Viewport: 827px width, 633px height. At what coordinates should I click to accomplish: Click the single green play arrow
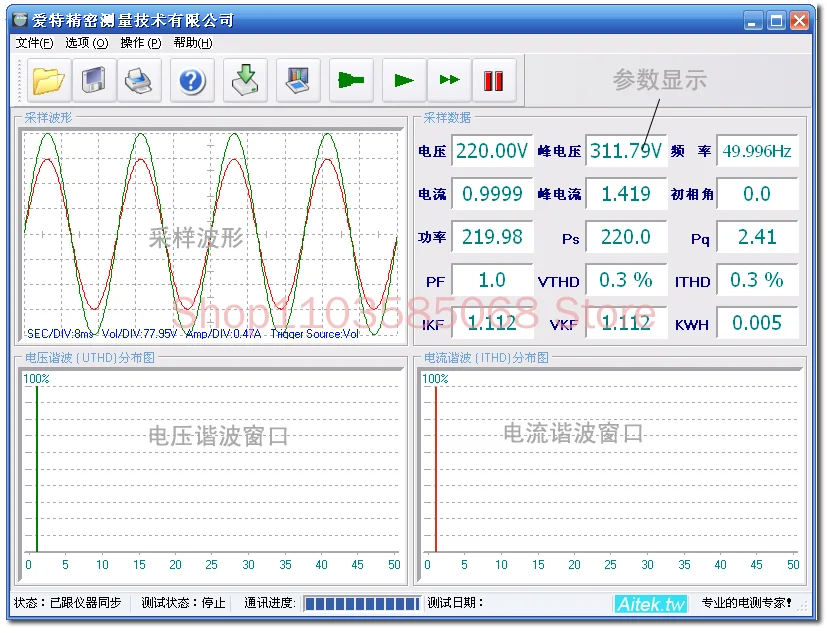[x=404, y=81]
